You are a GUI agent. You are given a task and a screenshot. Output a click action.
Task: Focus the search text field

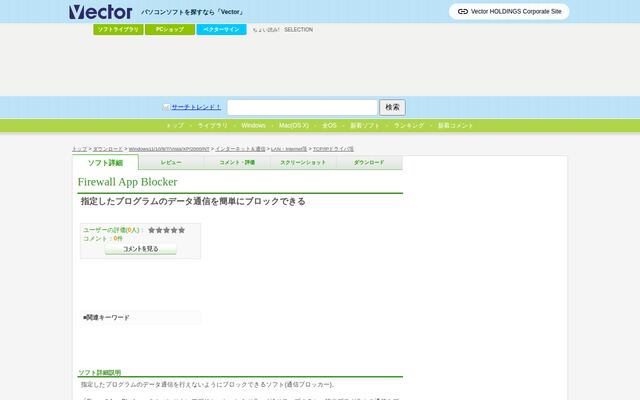tap(302, 107)
